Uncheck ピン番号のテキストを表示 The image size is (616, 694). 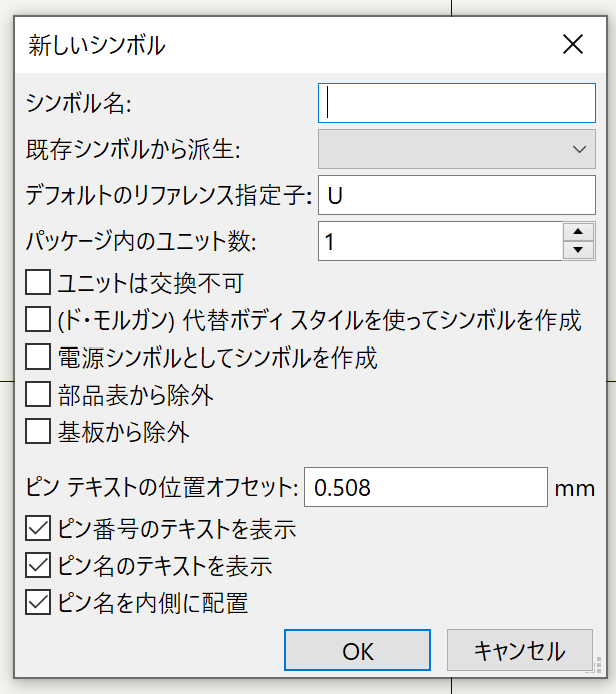[x=38, y=528]
